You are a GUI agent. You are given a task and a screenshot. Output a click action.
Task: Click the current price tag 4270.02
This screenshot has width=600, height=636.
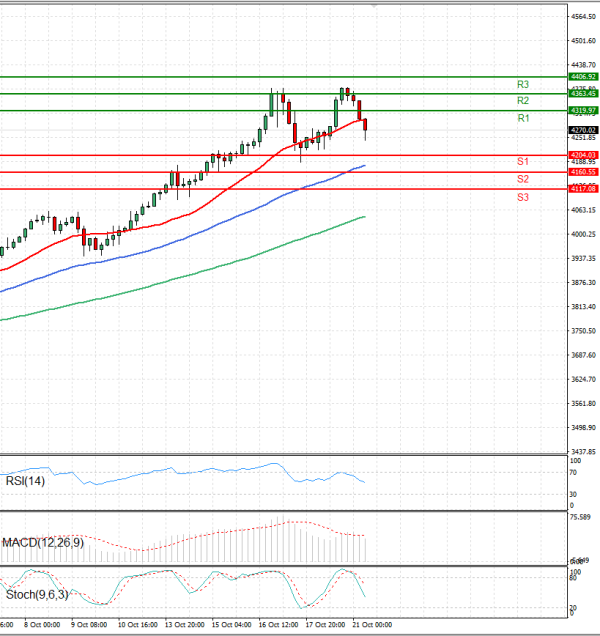click(x=583, y=130)
